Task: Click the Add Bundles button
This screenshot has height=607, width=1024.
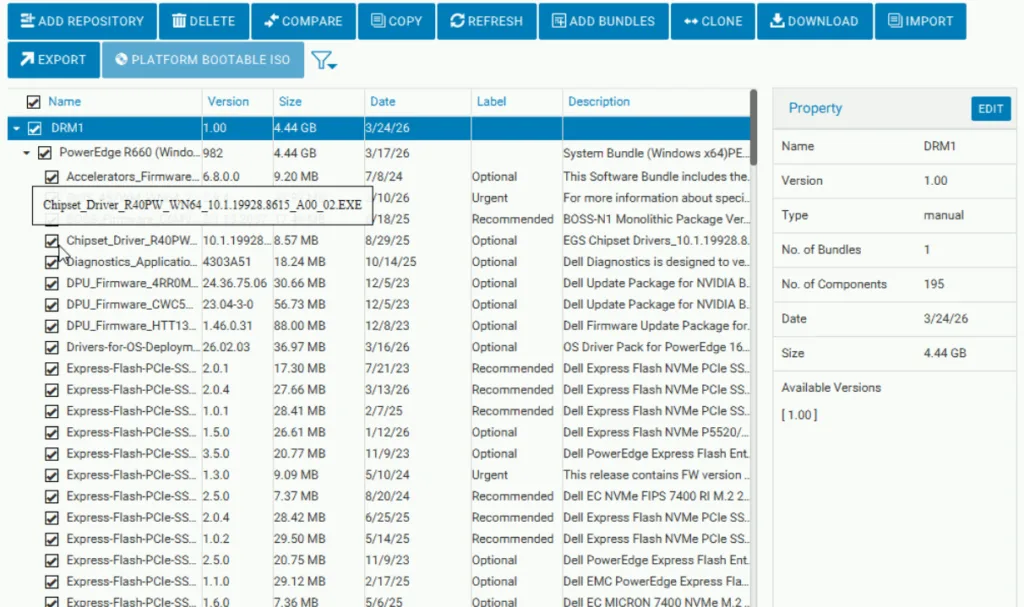Action: pos(602,21)
